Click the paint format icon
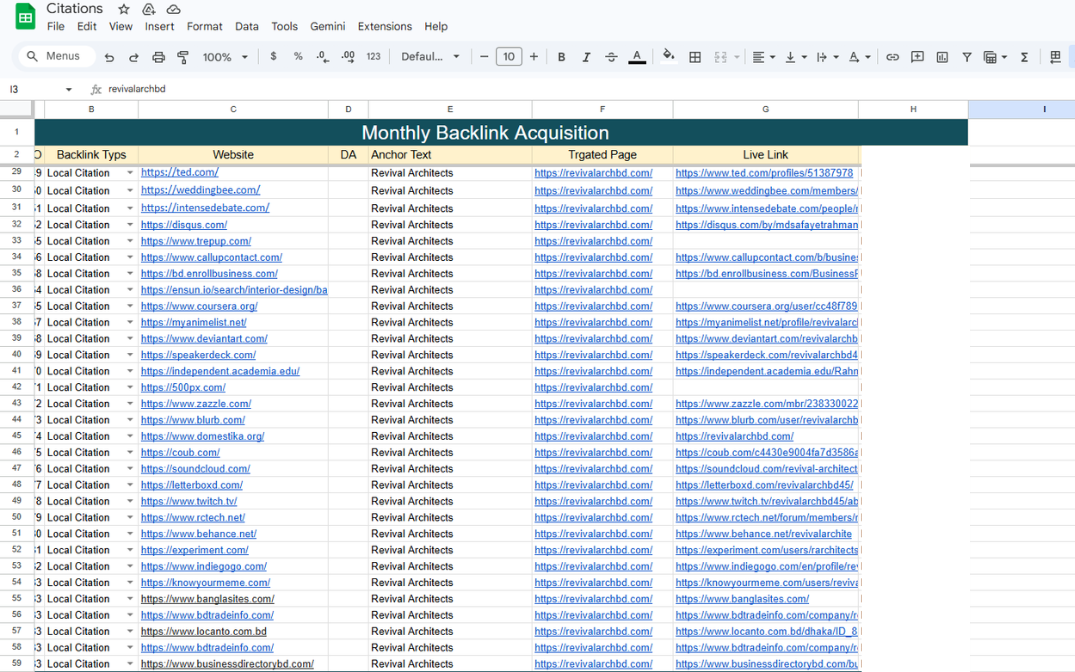The image size is (1075, 672). point(183,57)
